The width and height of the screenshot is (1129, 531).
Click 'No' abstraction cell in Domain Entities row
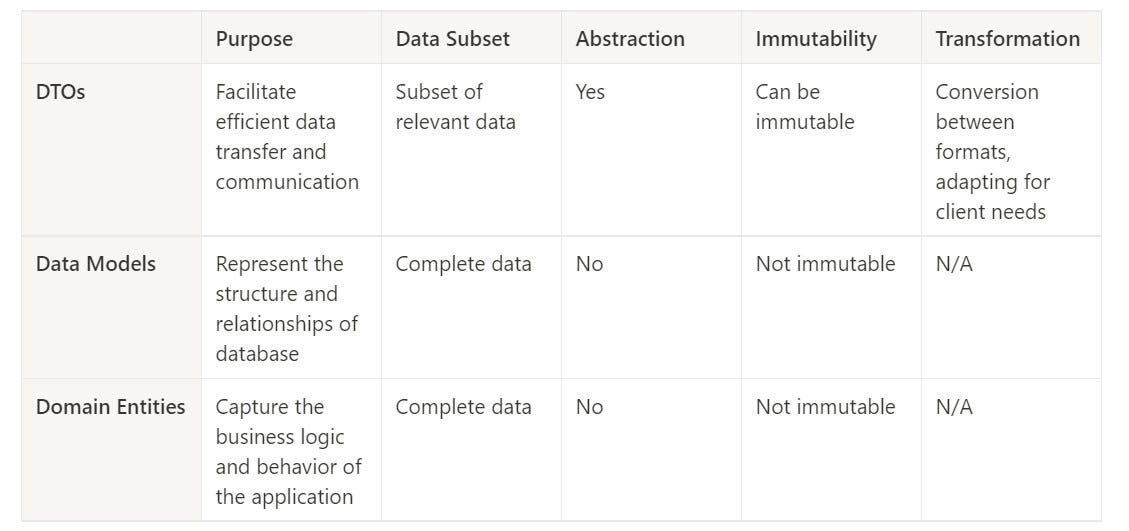pyautogui.click(x=589, y=406)
